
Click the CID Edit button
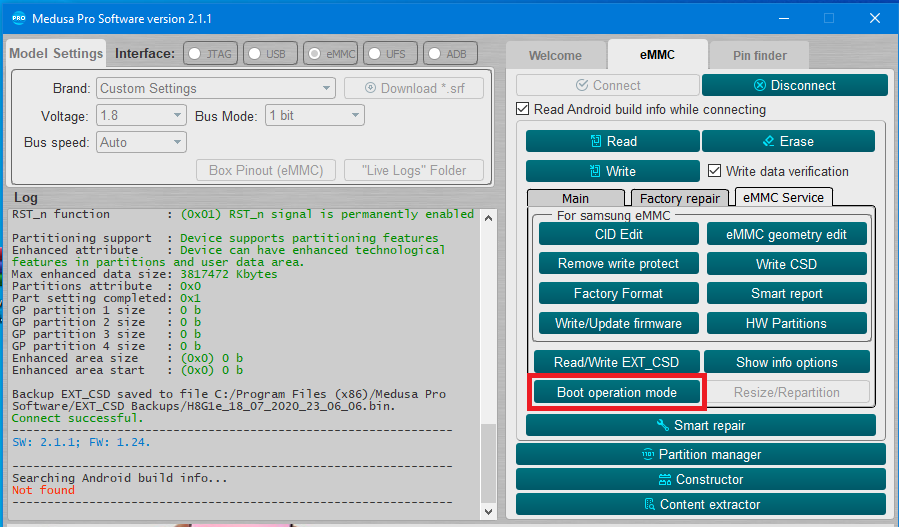(x=619, y=234)
